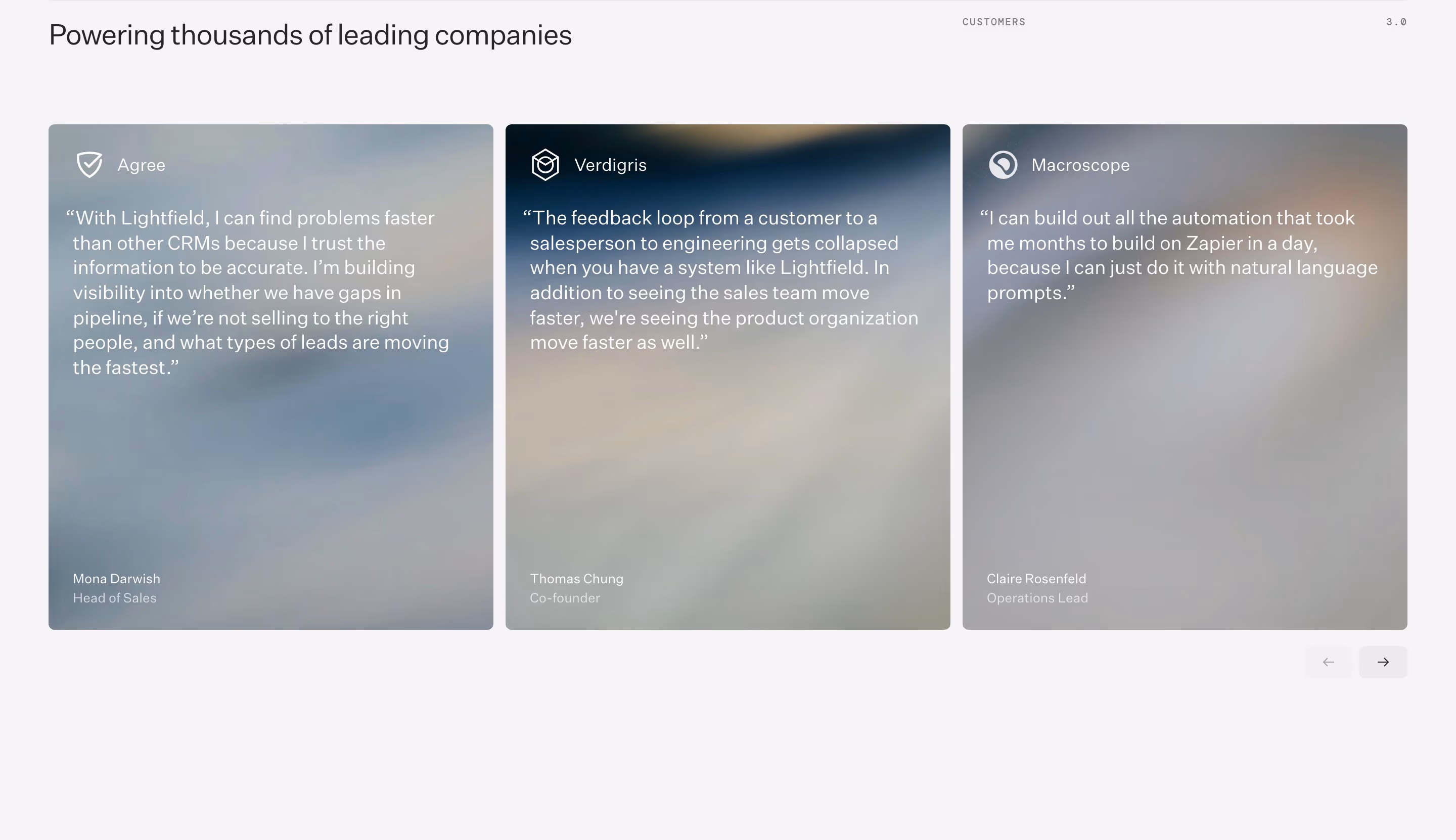Click the "Operations Lead" title
Viewport: 1456px width, 840px height.
1037,598
